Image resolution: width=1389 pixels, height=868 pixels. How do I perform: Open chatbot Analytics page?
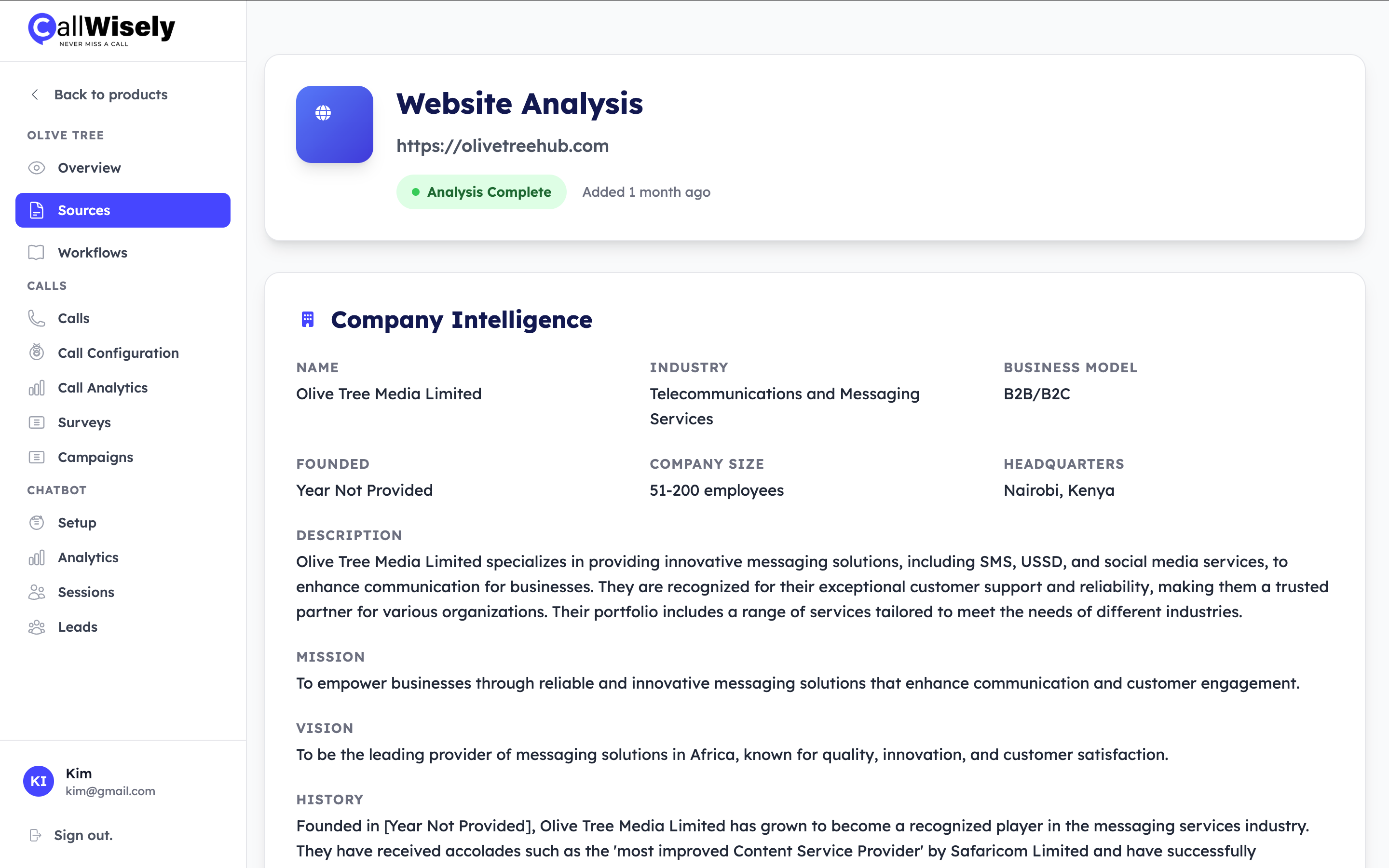(x=88, y=558)
